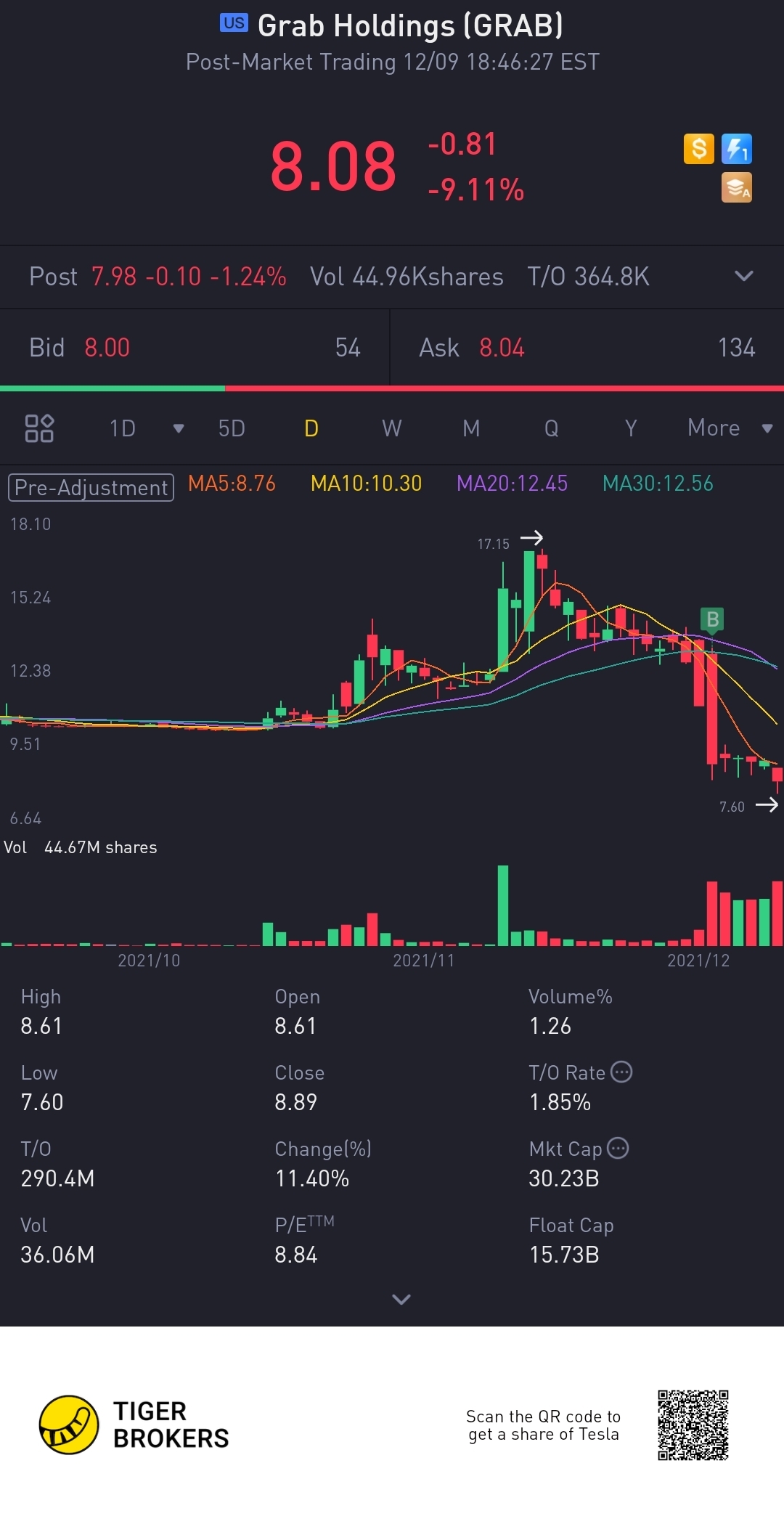Tap the current price 8.08
Viewport: 784px width, 1524px height.
pos(333,167)
